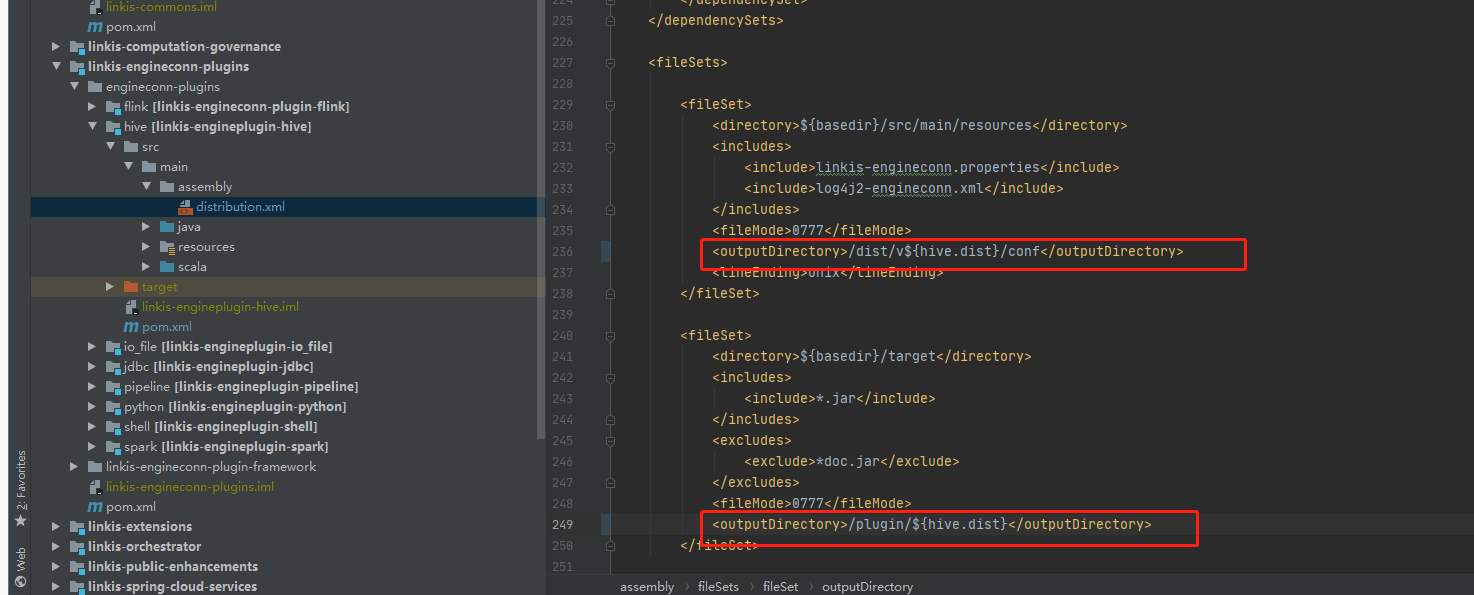Expand the python plugin node

(92, 407)
